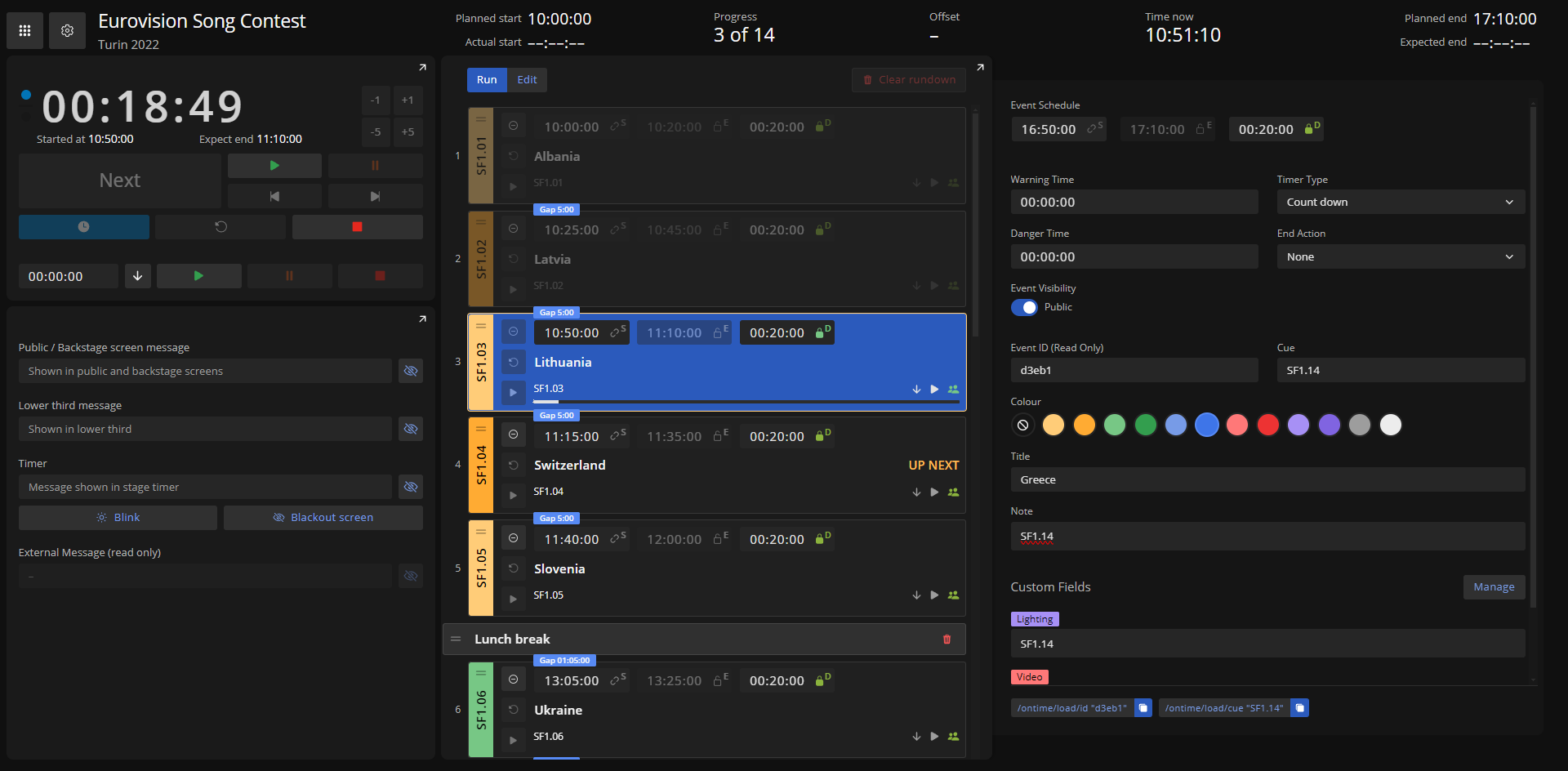Skip the Albania event
The image size is (1568, 771).
point(514,126)
